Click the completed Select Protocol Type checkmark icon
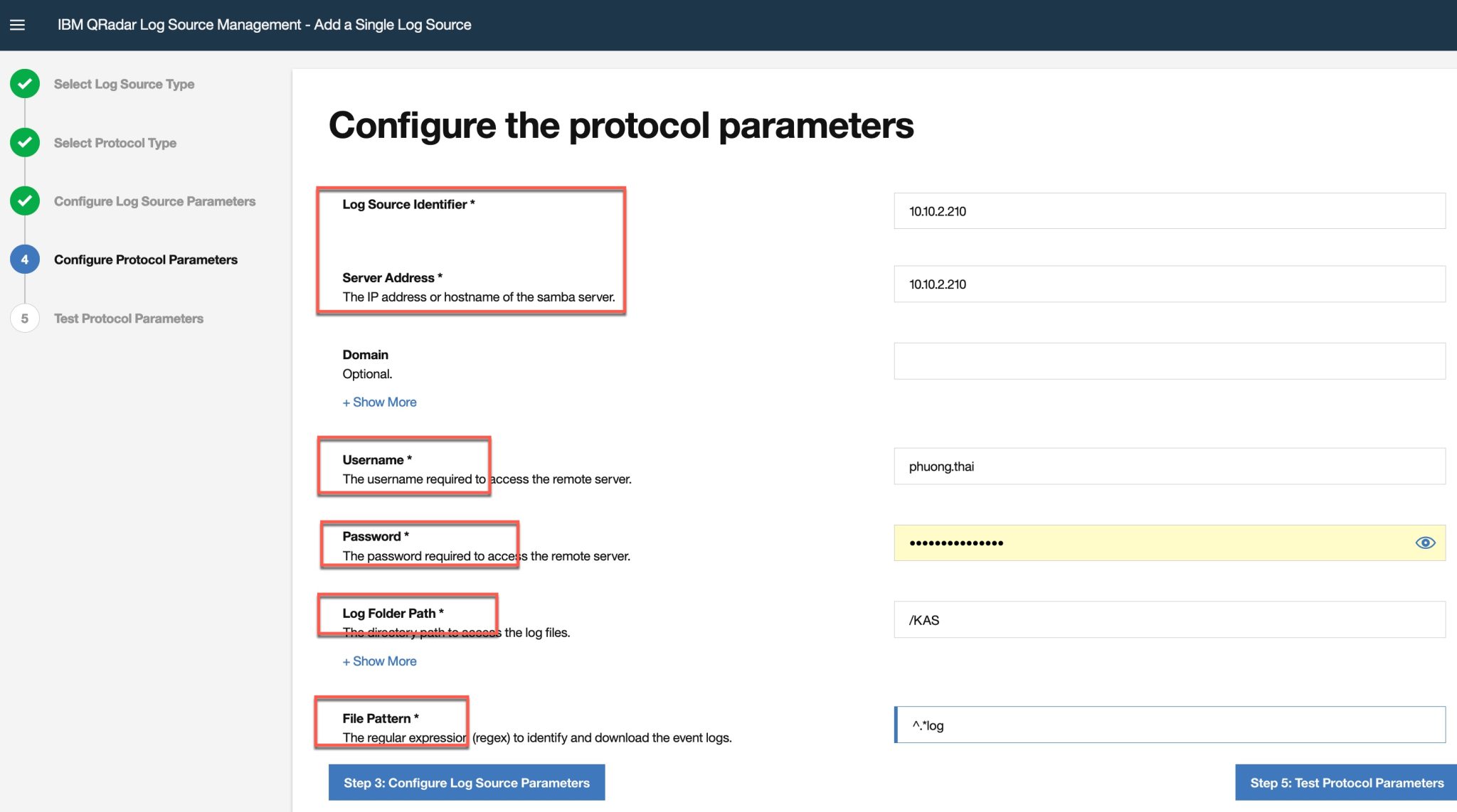This screenshot has width=1457, height=812. click(x=25, y=142)
